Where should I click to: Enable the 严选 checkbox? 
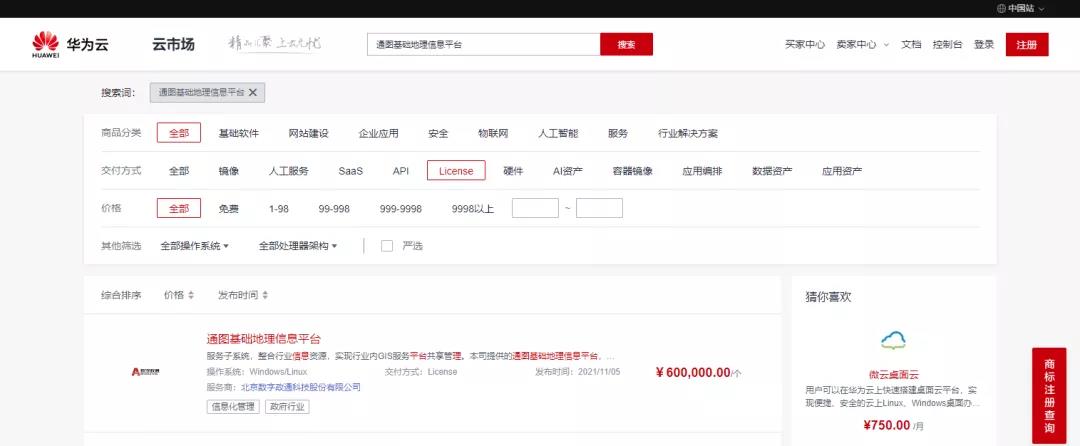tap(387, 246)
